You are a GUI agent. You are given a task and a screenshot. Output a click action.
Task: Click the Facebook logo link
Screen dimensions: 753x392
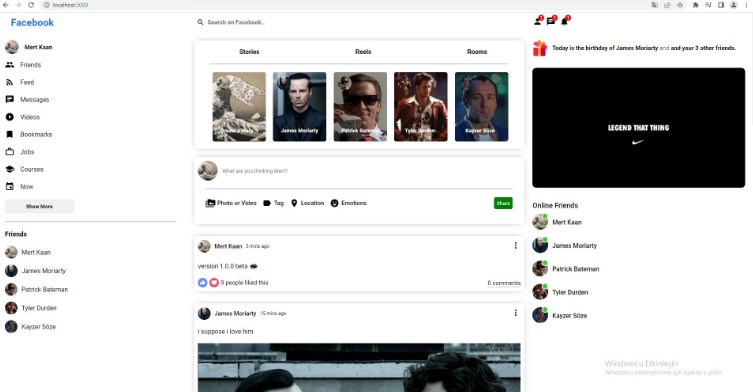[x=32, y=23]
